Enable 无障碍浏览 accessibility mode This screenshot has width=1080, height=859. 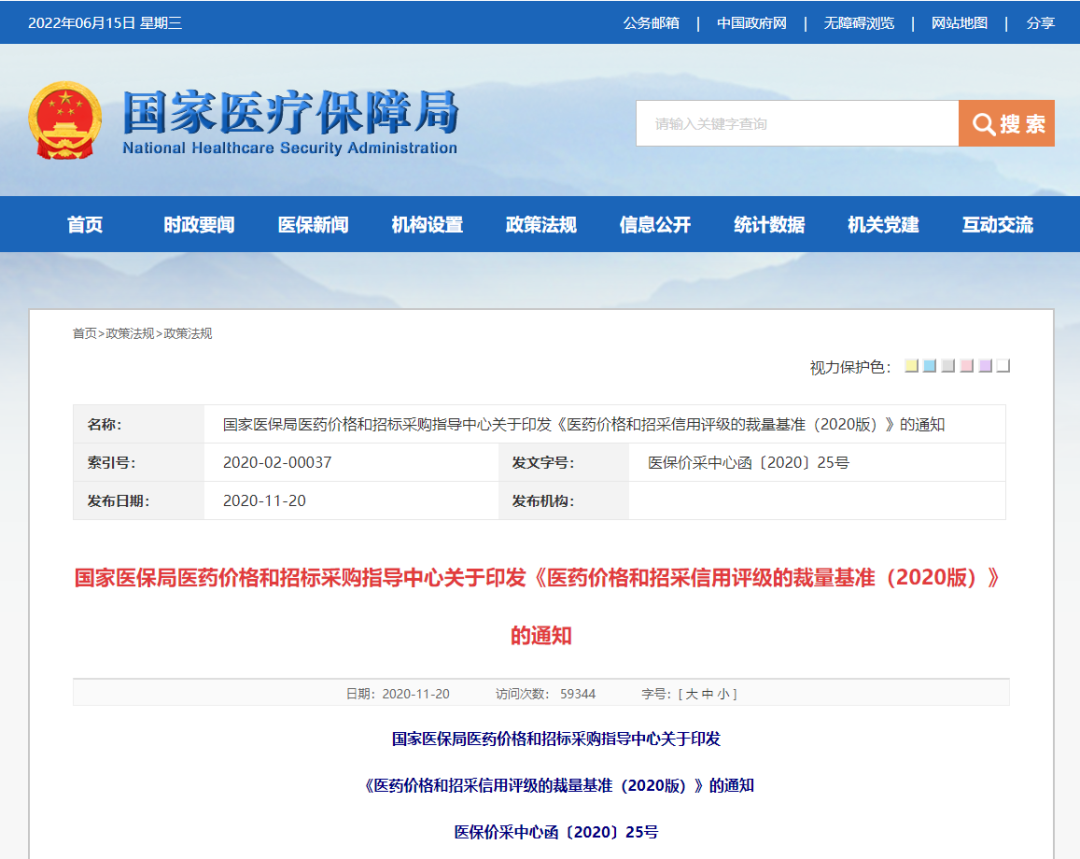tap(859, 23)
